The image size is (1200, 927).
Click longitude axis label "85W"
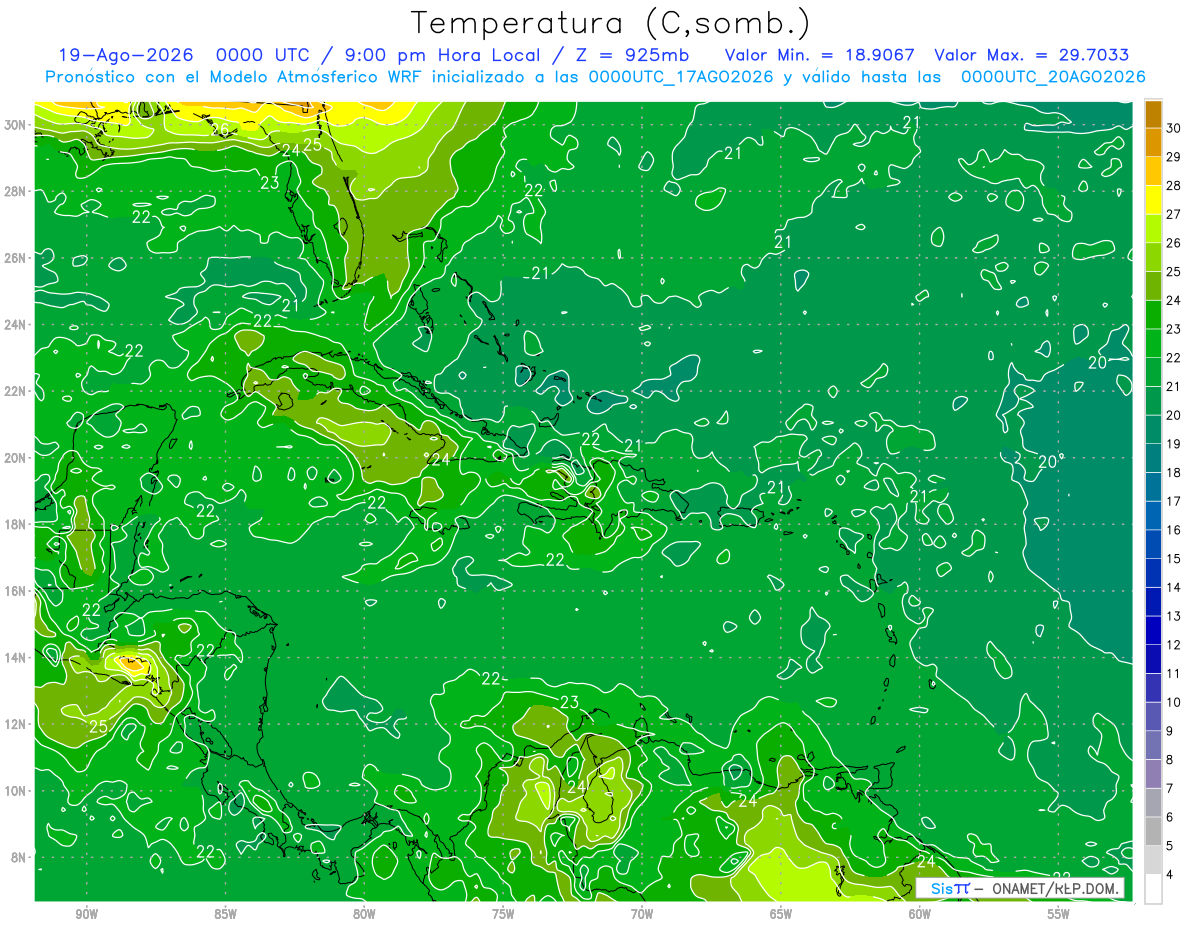coord(225,914)
